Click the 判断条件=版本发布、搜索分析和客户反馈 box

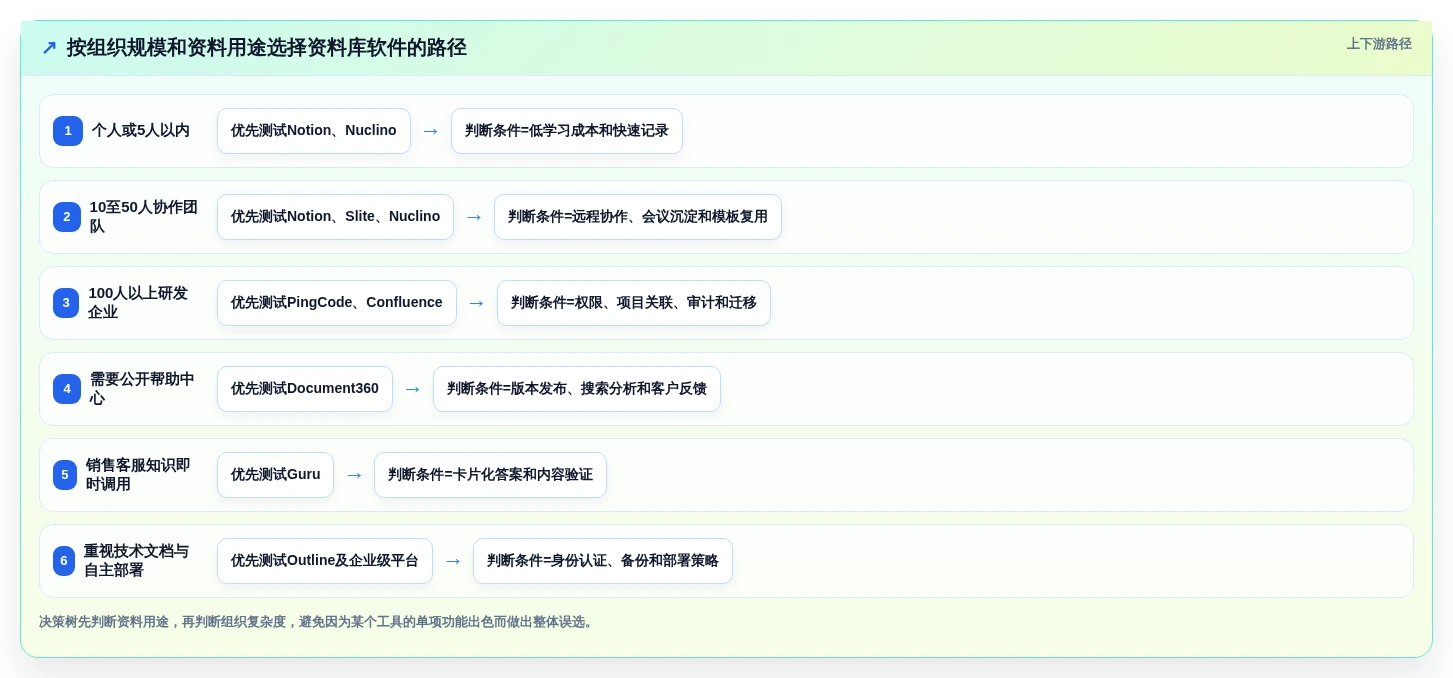click(577, 389)
